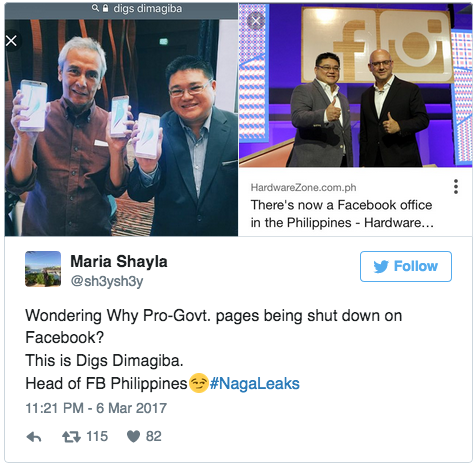The width and height of the screenshot is (475, 465).
Task: Open the #NagaLeaks hashtag
Action: tap(255, 383)
